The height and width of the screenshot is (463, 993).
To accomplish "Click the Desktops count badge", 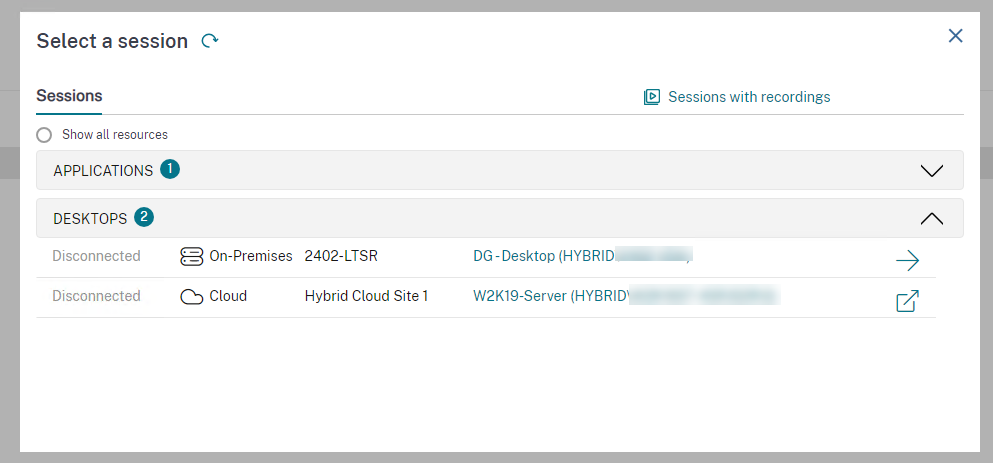I will tap(144, 217).
